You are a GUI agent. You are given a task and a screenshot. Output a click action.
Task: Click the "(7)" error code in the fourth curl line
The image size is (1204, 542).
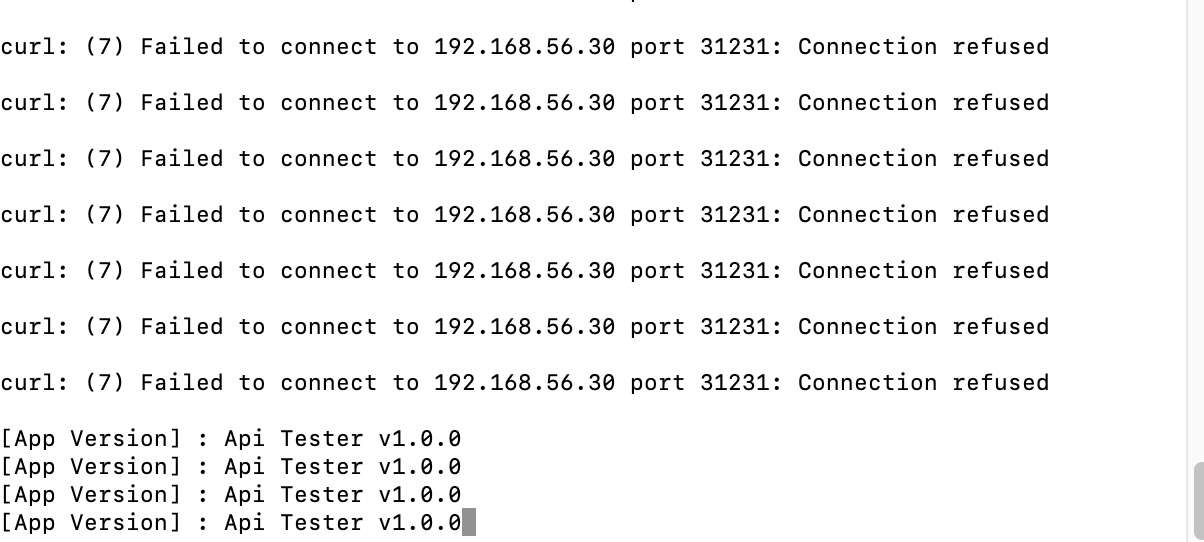pos(105,215)
